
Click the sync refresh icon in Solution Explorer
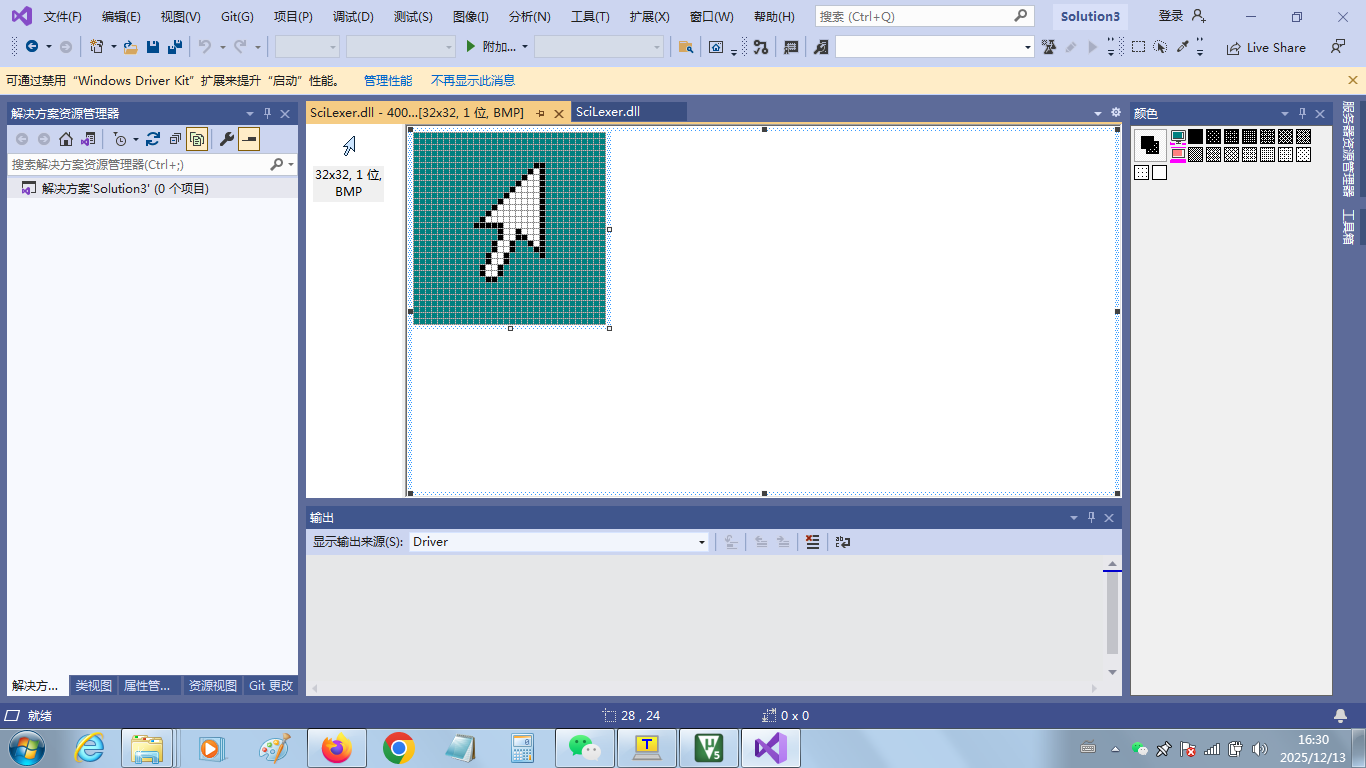click(x=153, y=139)
